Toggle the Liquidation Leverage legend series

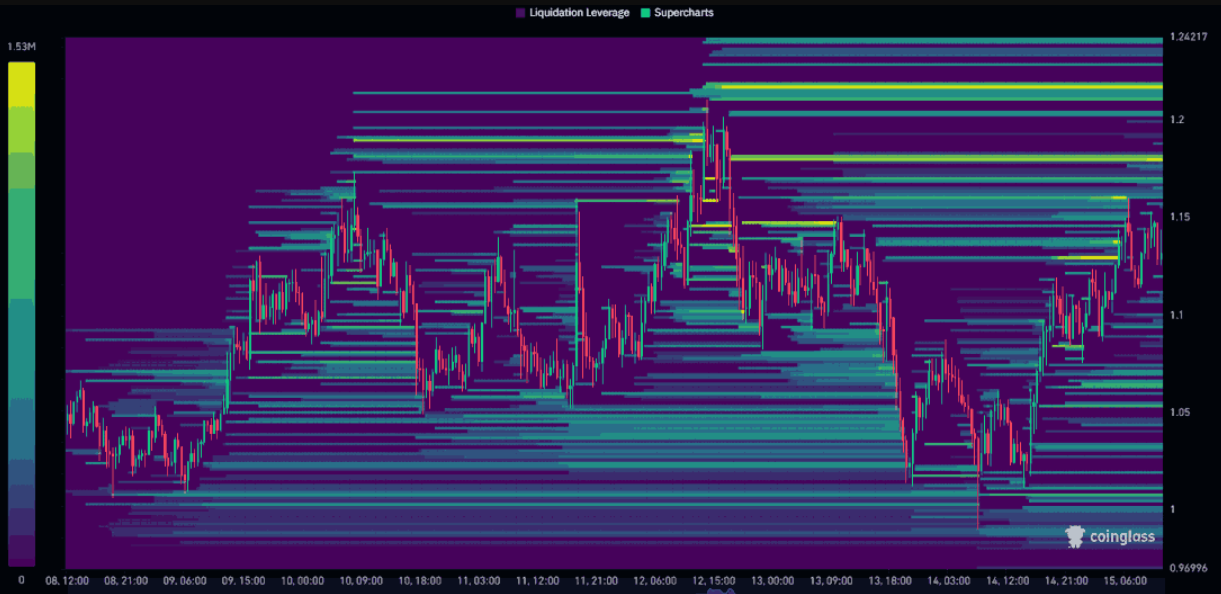[x=572, y=13]
